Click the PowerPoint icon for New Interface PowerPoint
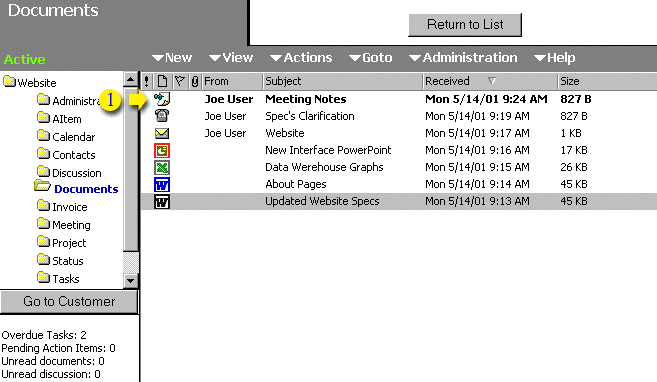 click(x=162, y=150)
